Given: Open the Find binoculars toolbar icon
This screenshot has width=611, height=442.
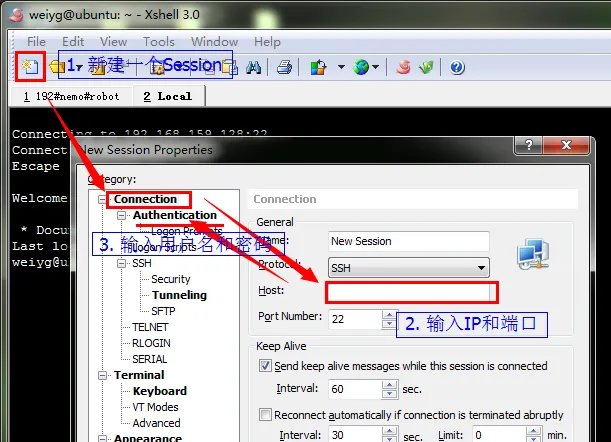Looking at the screenshot, I should pyautogui.click(x=254, y=67).
